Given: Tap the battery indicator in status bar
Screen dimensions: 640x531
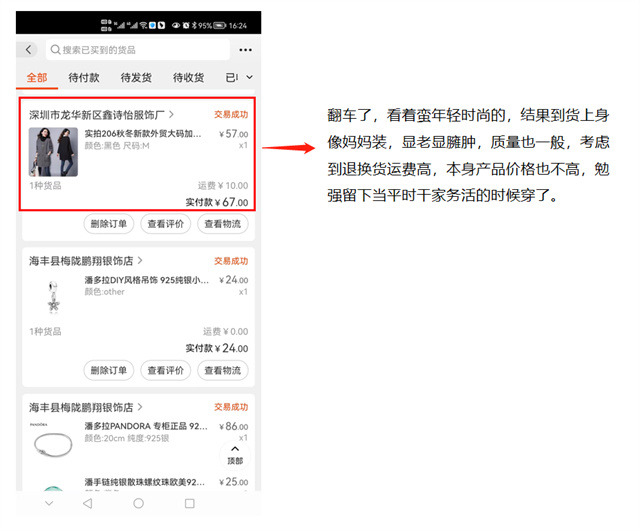Looking at the screenshot, I should click(x=220, y=25).
